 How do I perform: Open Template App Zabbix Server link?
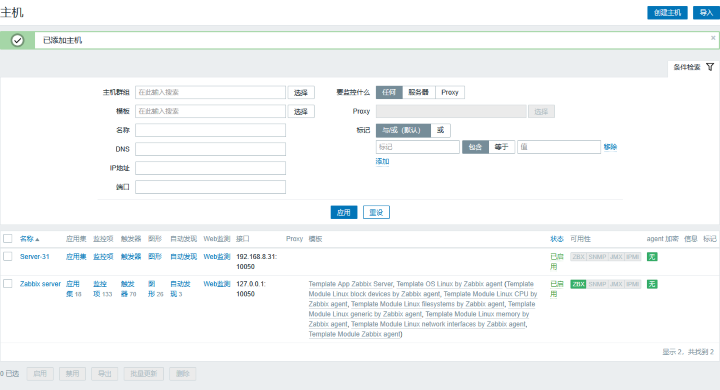coord(351,284)
